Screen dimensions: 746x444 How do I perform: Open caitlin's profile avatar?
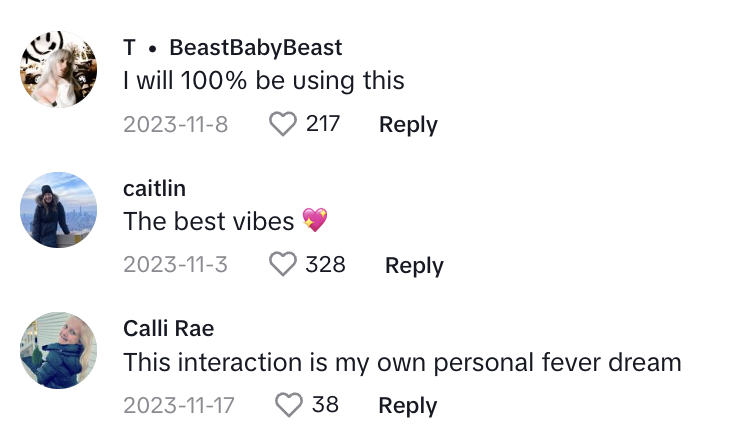[59, 210]
